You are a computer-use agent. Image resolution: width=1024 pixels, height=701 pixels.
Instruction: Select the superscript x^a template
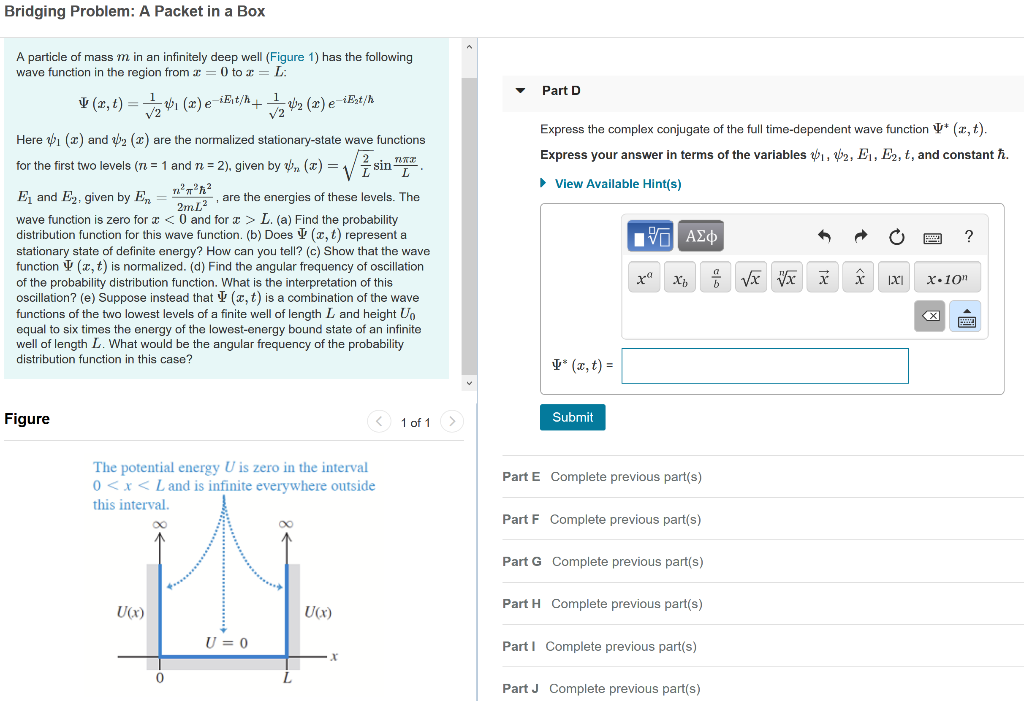point(644,277)
